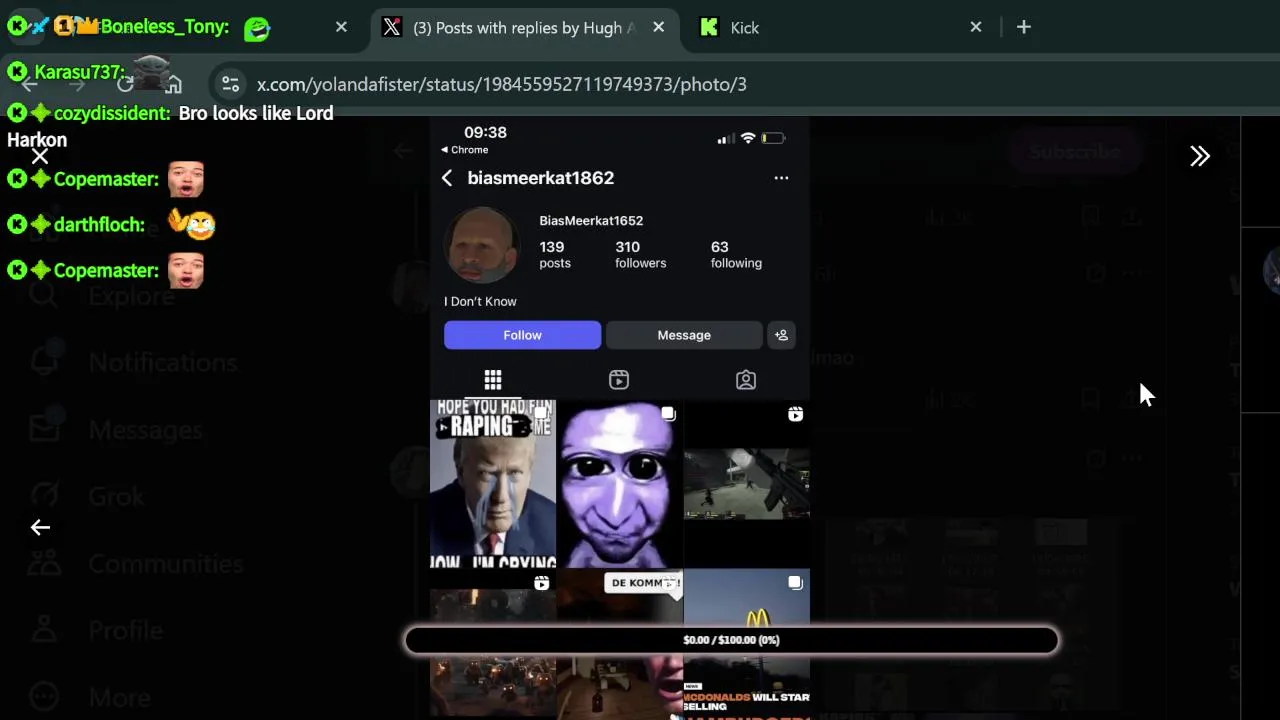Click the 139 posts count

(x=555, y=254)
